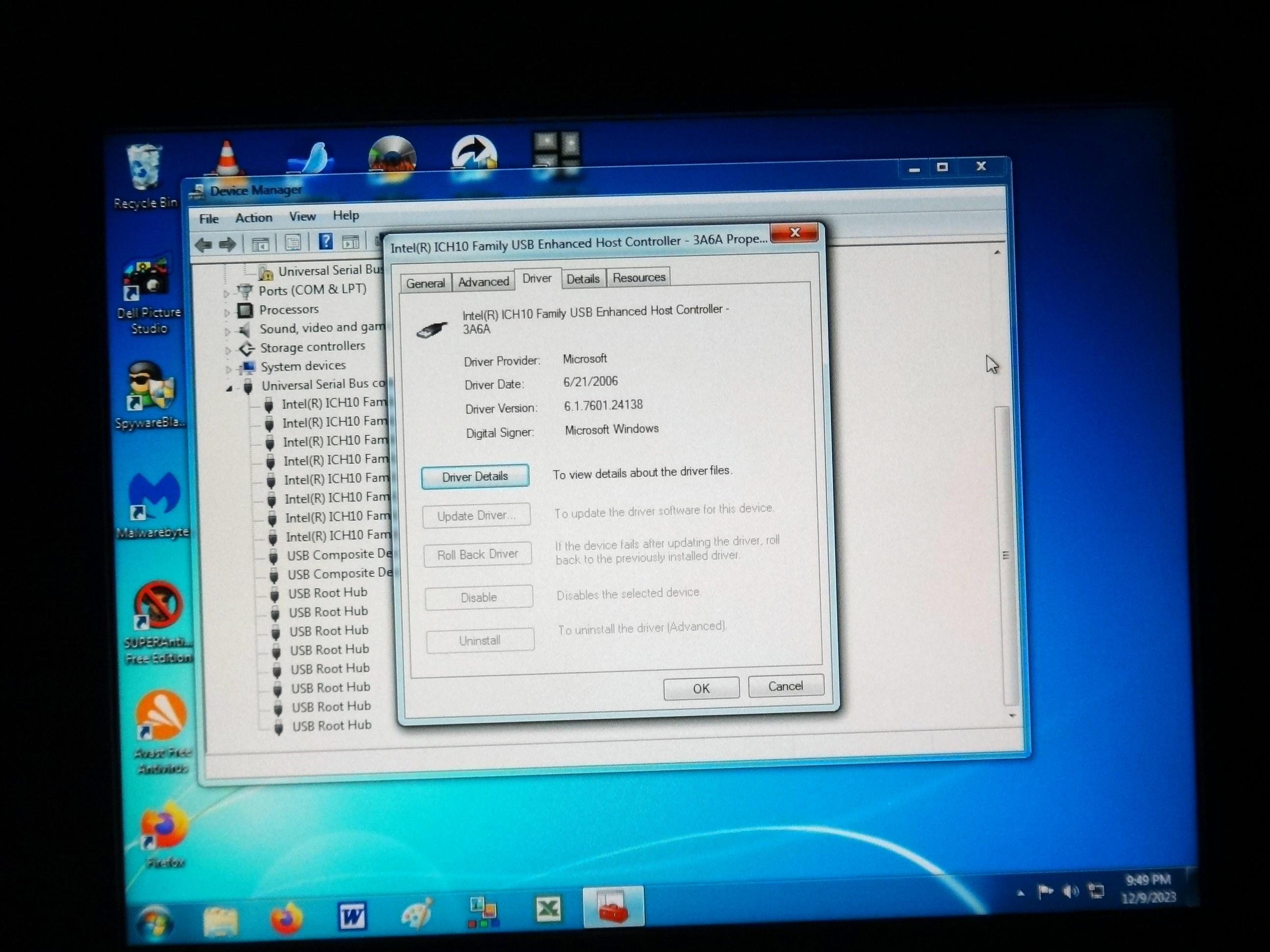
Task: Collapse Universal Serial Bus controllers node
Action: [x=230, y=388]
